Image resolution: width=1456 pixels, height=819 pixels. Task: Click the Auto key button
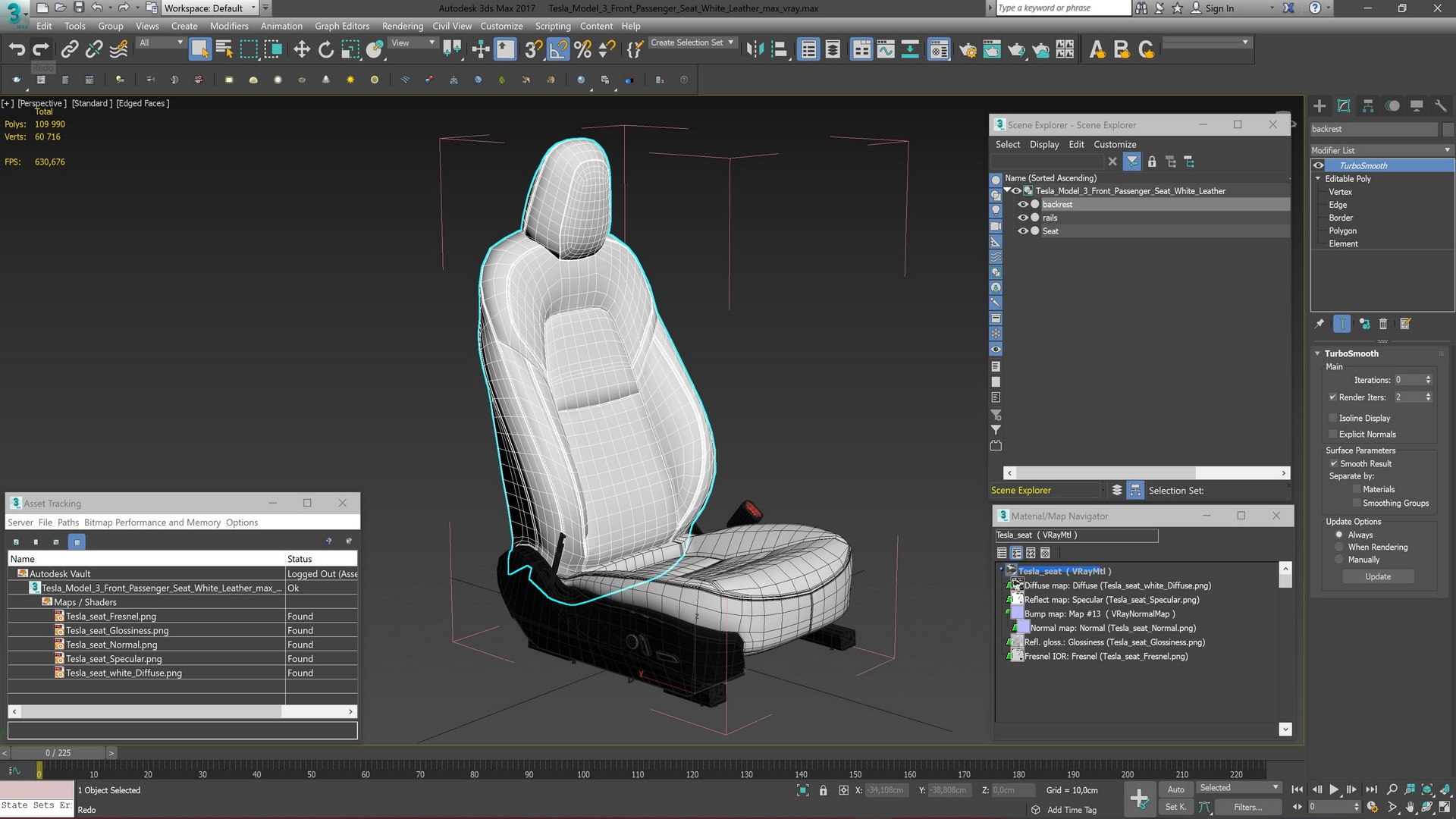[x=1175, y=789]
